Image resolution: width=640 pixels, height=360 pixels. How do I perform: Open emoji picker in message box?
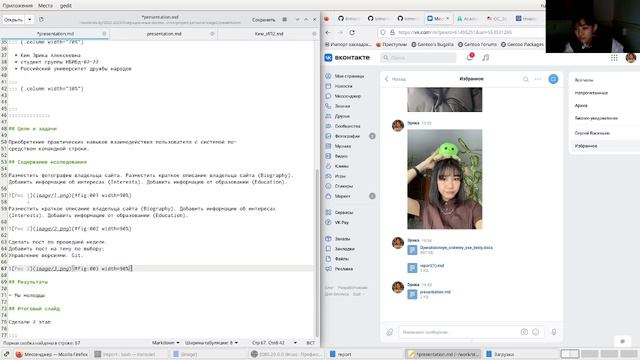point(536,332)
